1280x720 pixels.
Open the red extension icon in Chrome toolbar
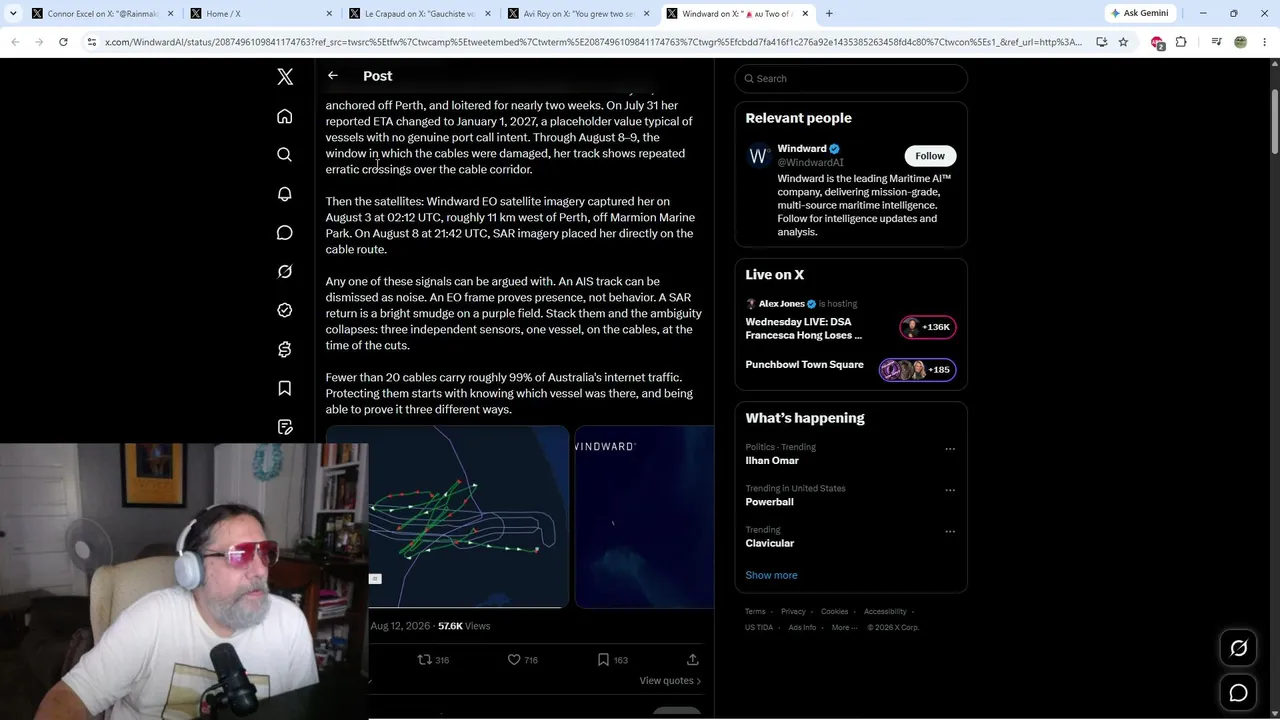[1157, 42]
